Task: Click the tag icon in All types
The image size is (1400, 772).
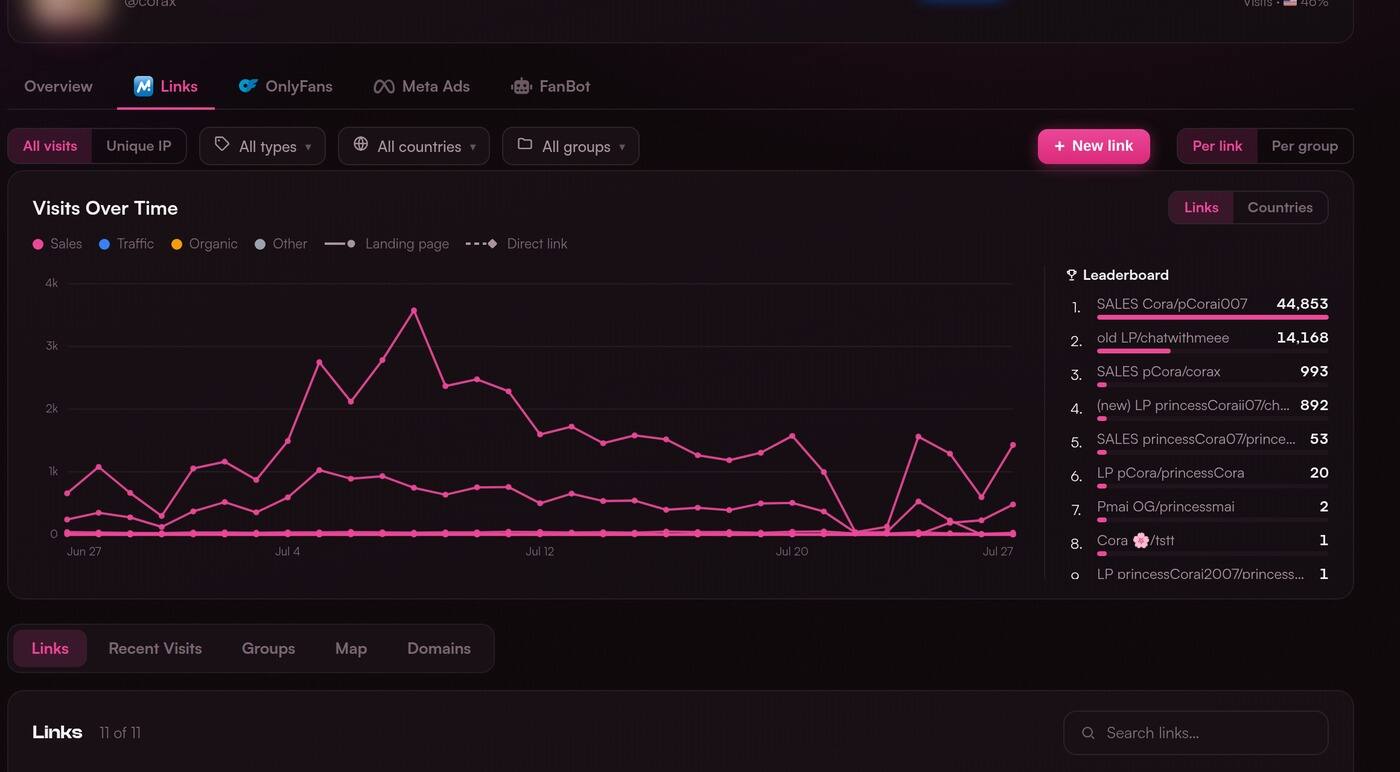Action: coord(222,145)
